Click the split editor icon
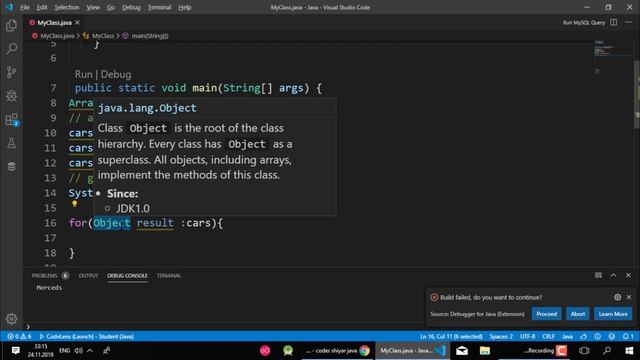Image resolution: width=640 pixels, height=360 pixels. [x=613, y=22]
